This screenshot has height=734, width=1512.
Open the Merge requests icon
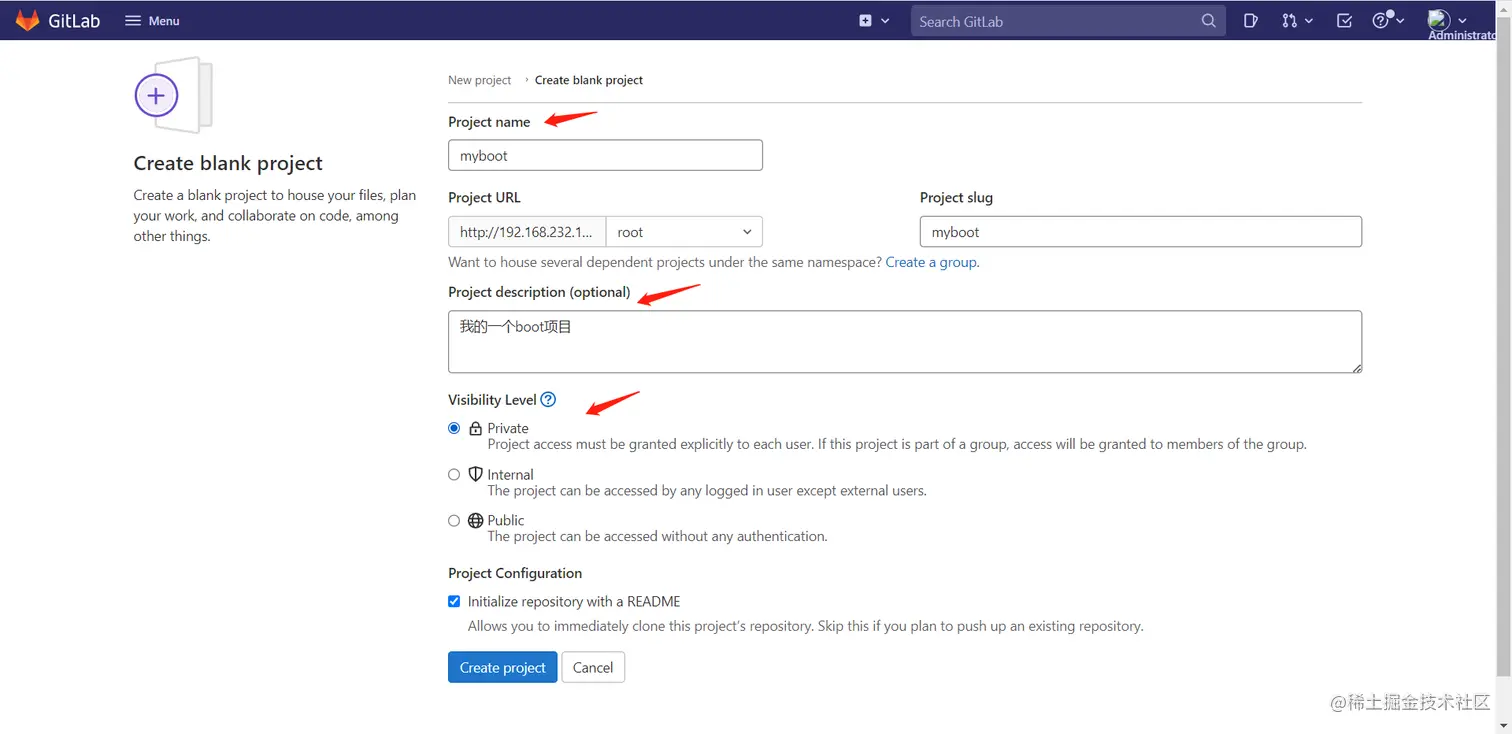tap(1290, 20)
